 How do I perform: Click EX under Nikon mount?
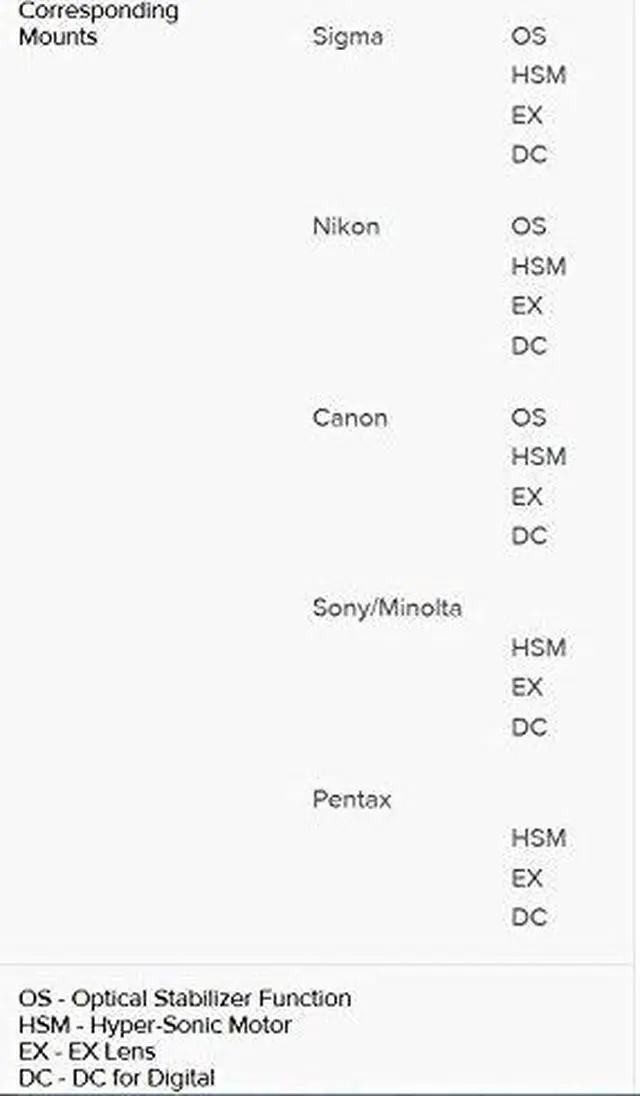click(527, 306)
